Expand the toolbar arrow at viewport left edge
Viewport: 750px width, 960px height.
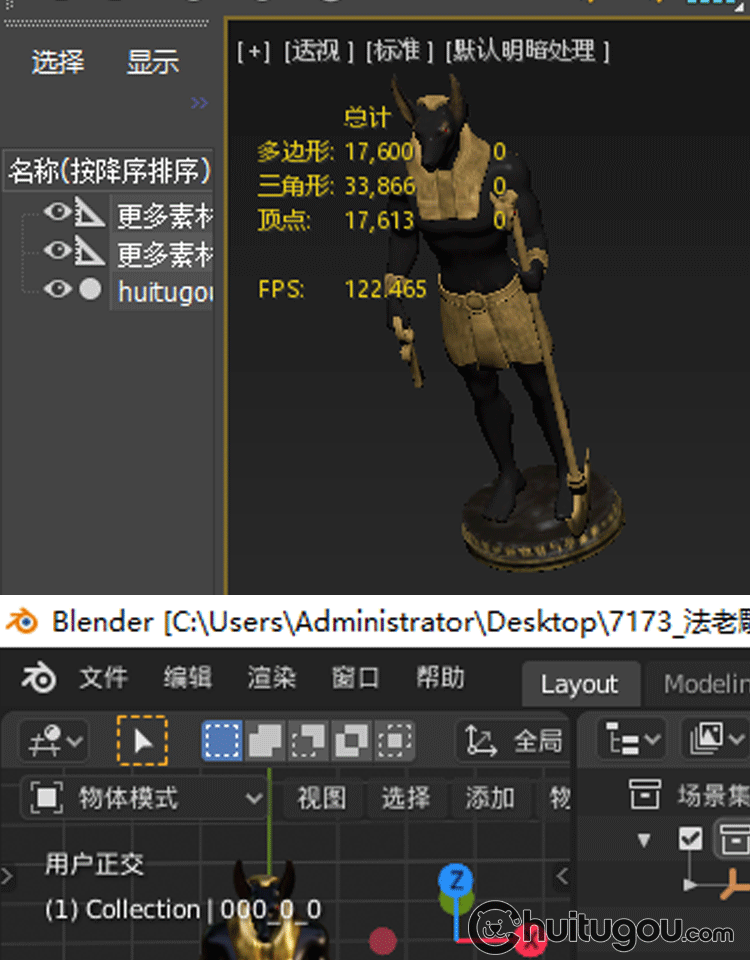tap(7, 877)
